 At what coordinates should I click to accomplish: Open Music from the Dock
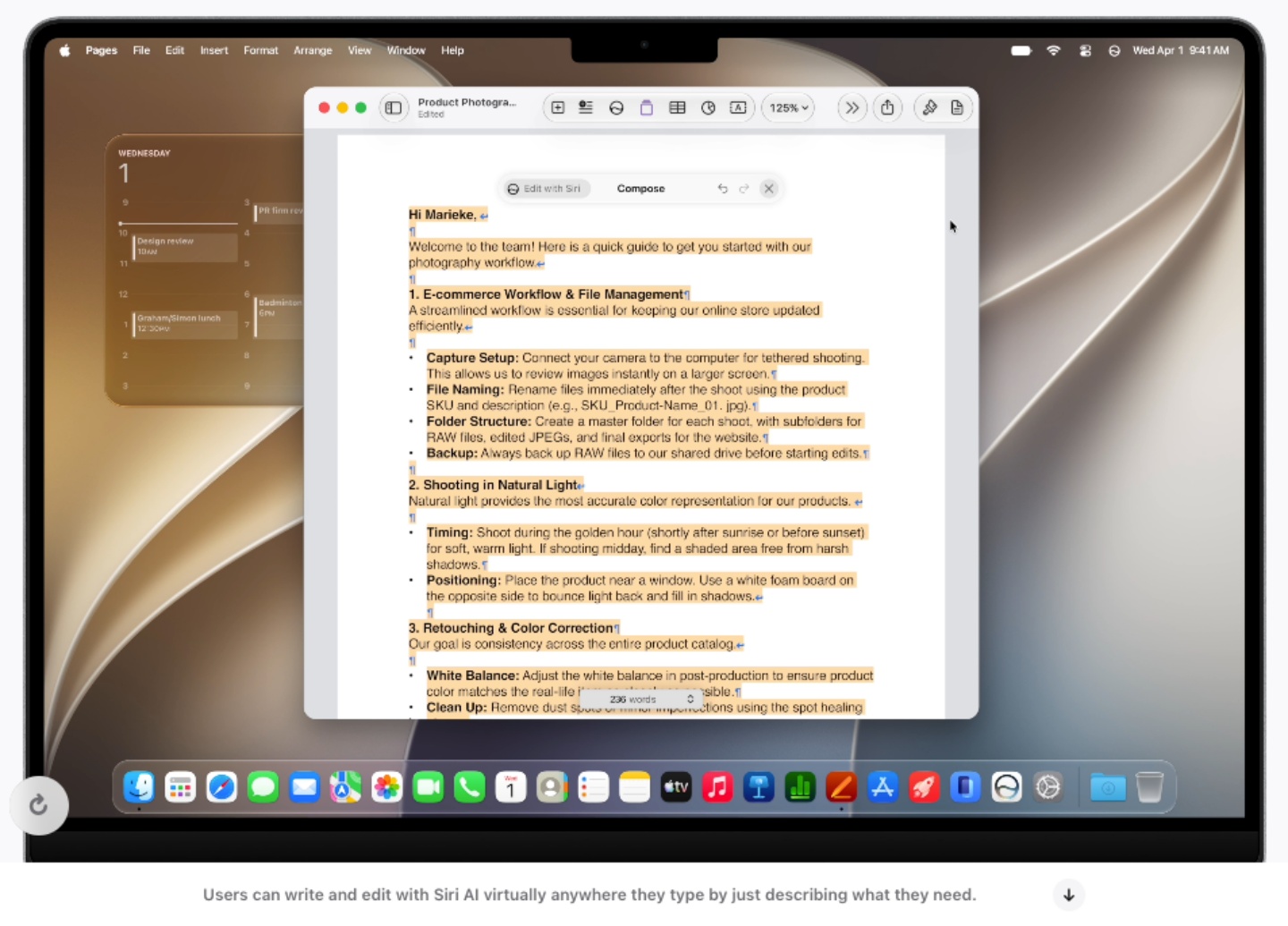pyautogui.click(x=717, y=787)
